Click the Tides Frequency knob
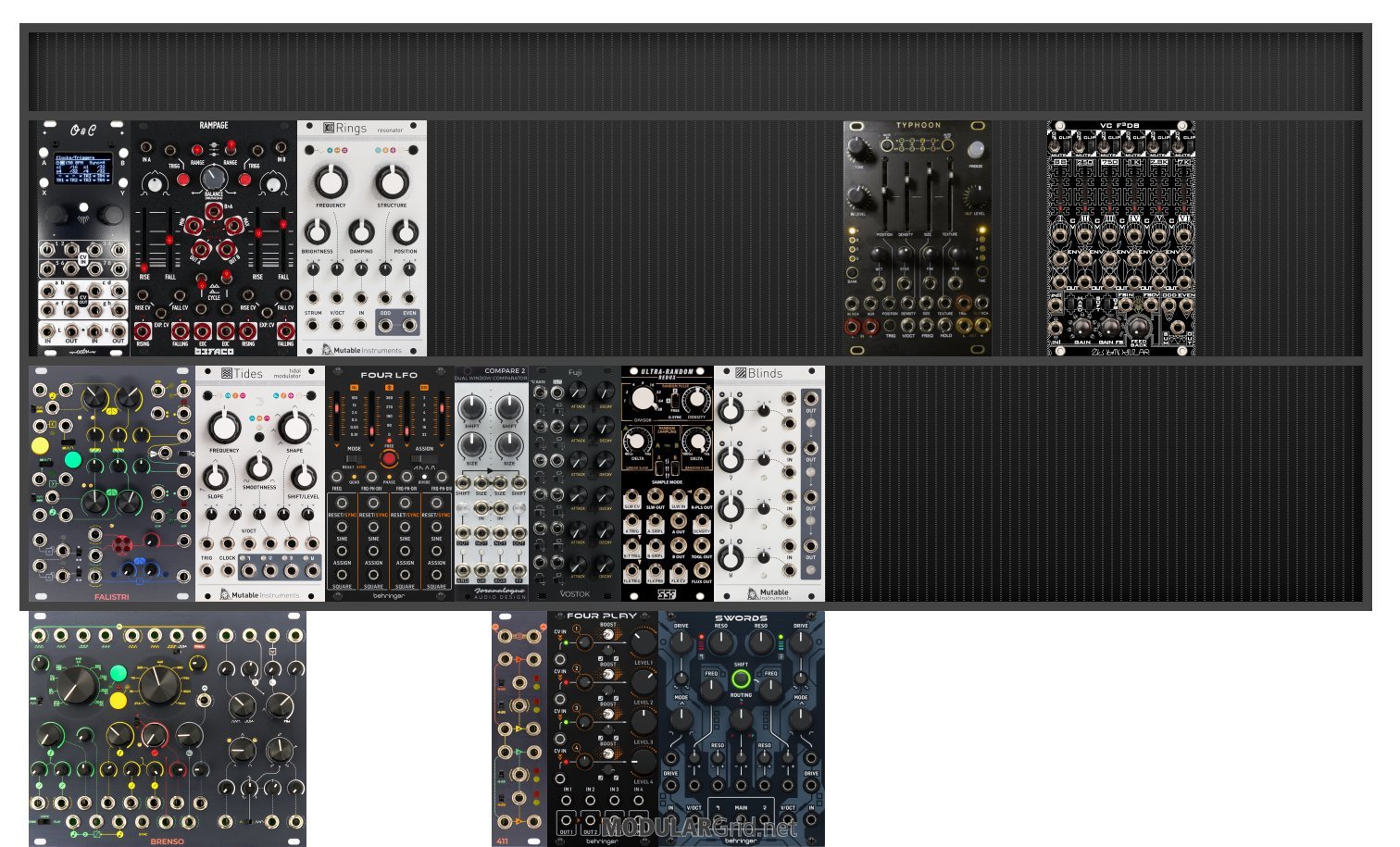The height and width of the screenshot is (847, 1400). [x=225, y=427]
